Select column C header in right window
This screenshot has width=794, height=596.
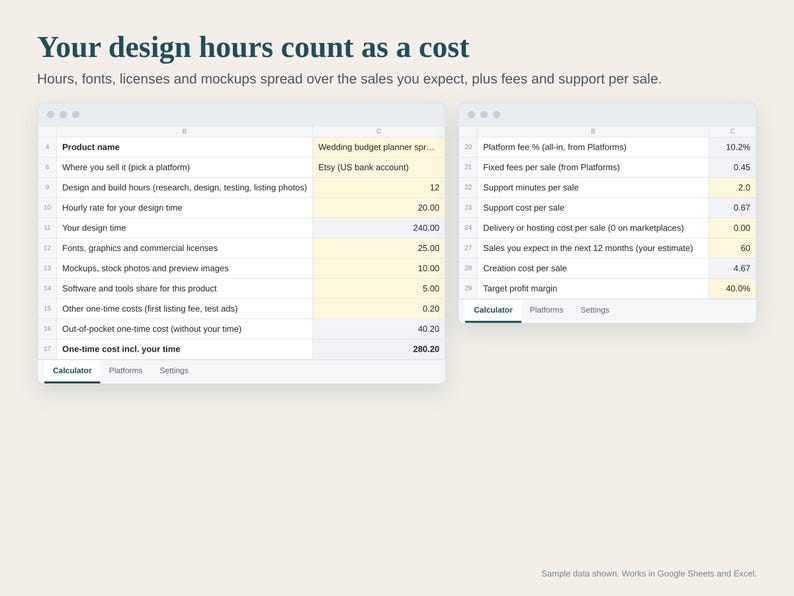(732, 131)
